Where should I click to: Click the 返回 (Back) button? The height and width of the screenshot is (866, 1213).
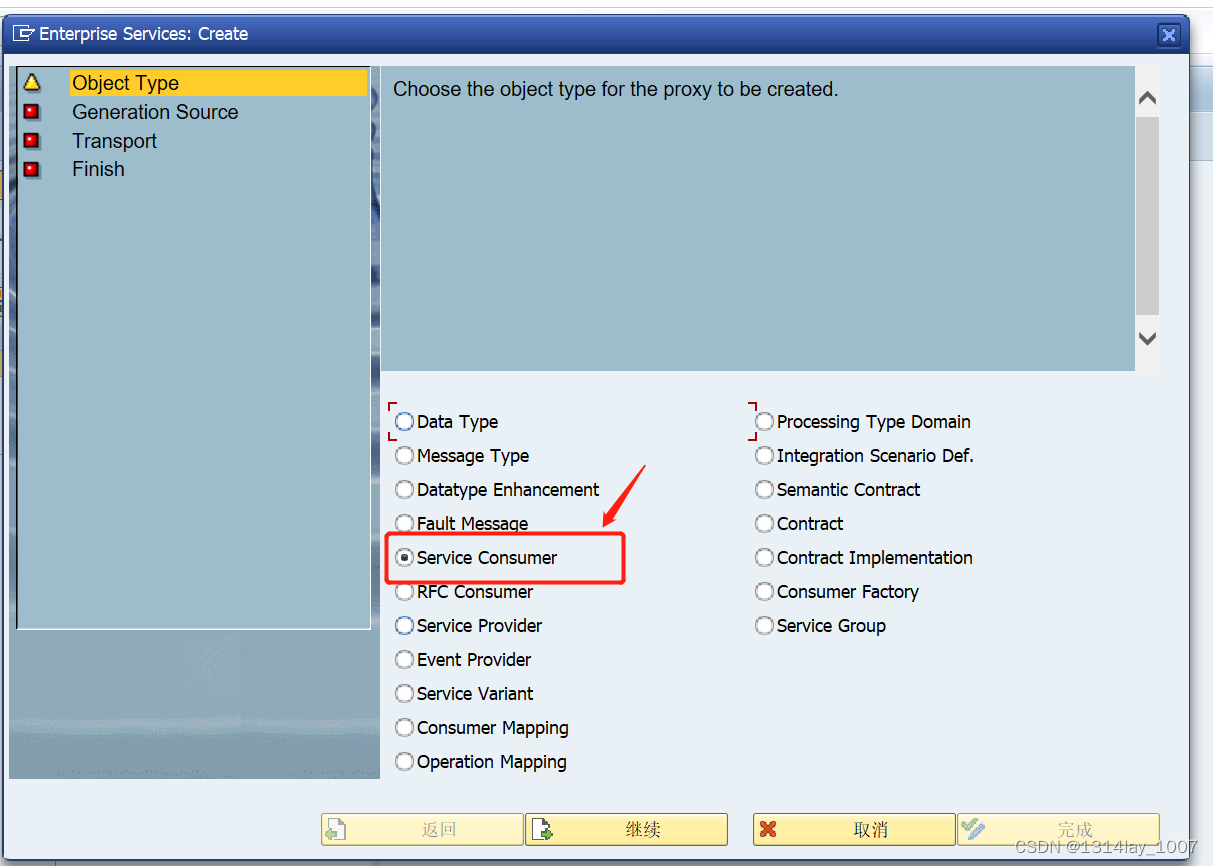[422, 830]
